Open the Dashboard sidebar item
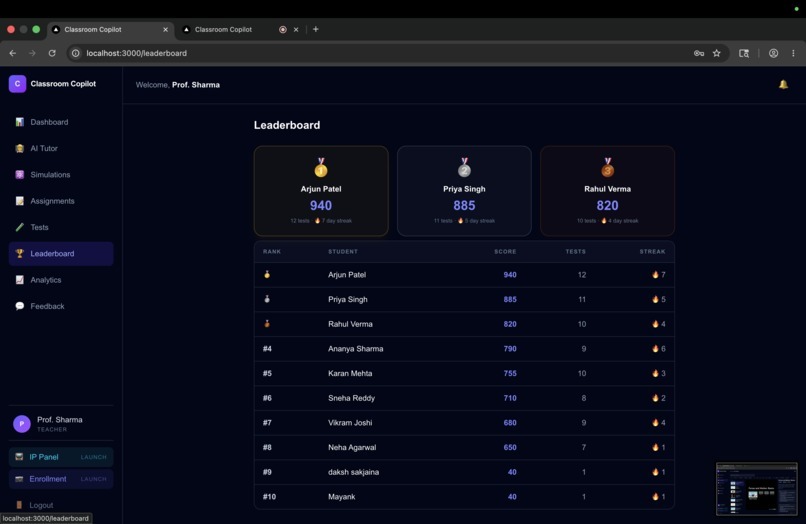 61,122
